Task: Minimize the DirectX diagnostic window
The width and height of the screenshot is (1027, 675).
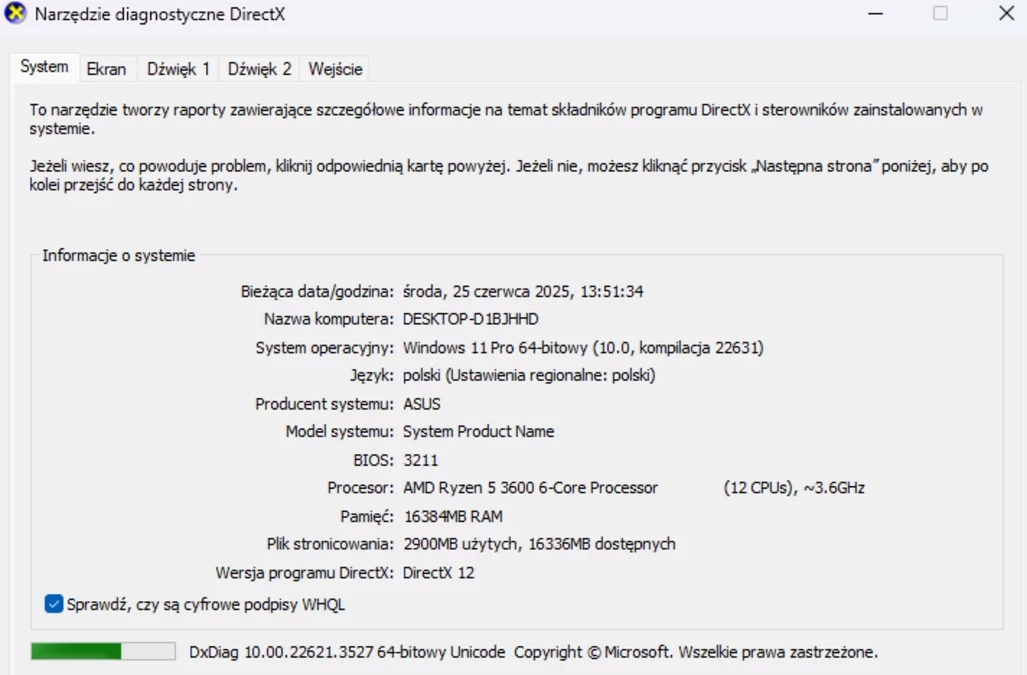Action: point(875,14)
